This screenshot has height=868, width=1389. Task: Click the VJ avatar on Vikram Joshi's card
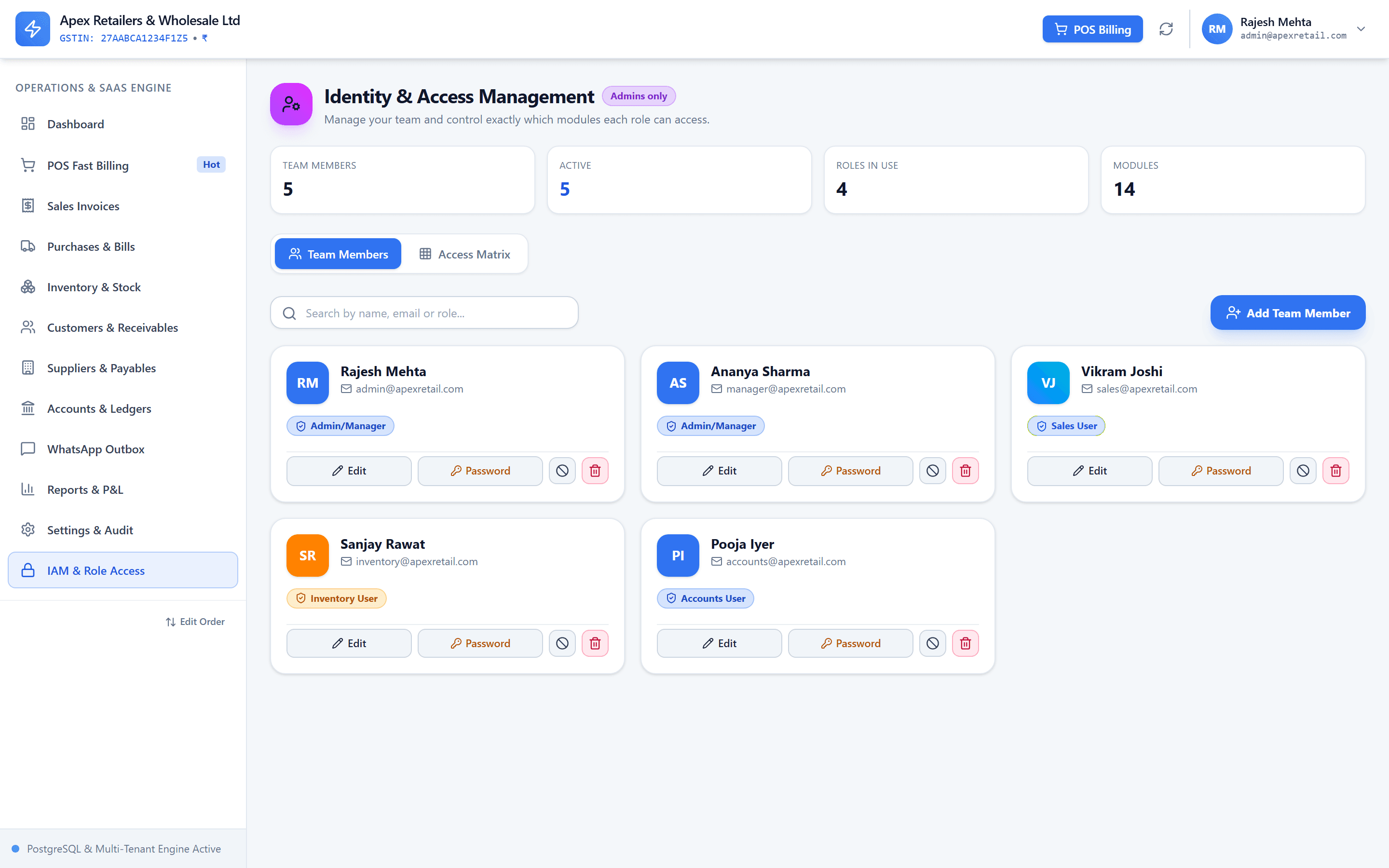pos(1048,383)
